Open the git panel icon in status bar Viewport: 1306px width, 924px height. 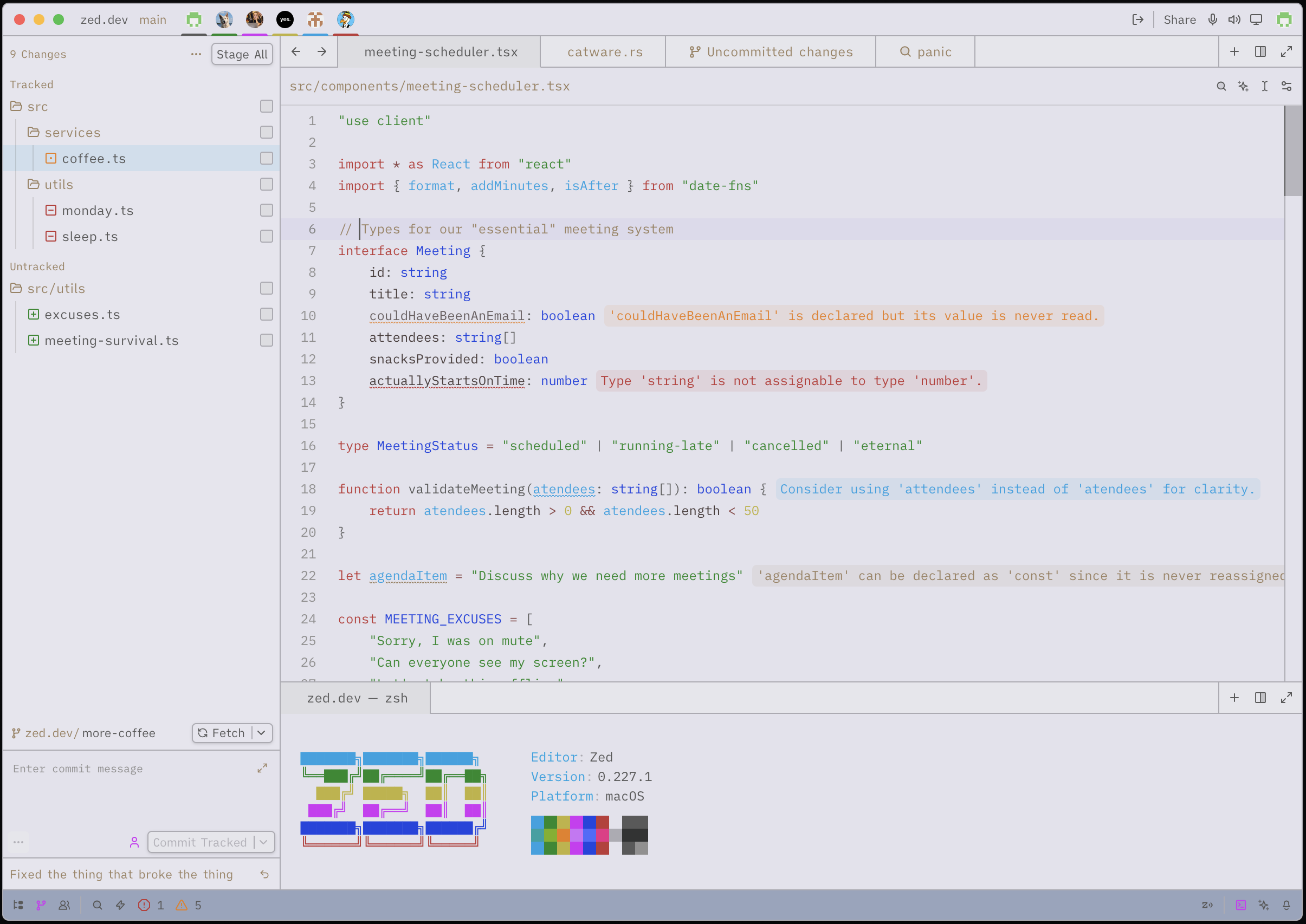pyautogui.click(x=41, y=905)
